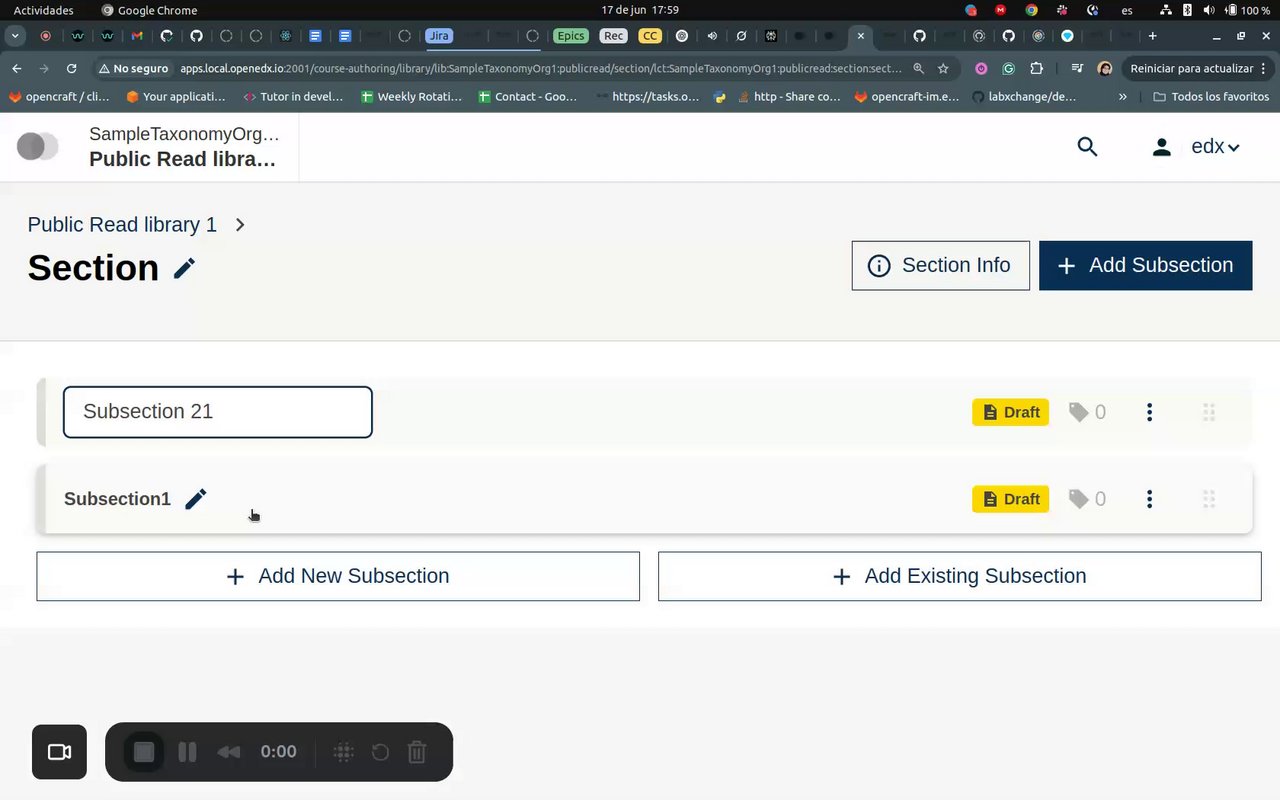Open the labxchange/de... bookmark
Screen dimensions: 1280x800
[x=1024, y=97]
